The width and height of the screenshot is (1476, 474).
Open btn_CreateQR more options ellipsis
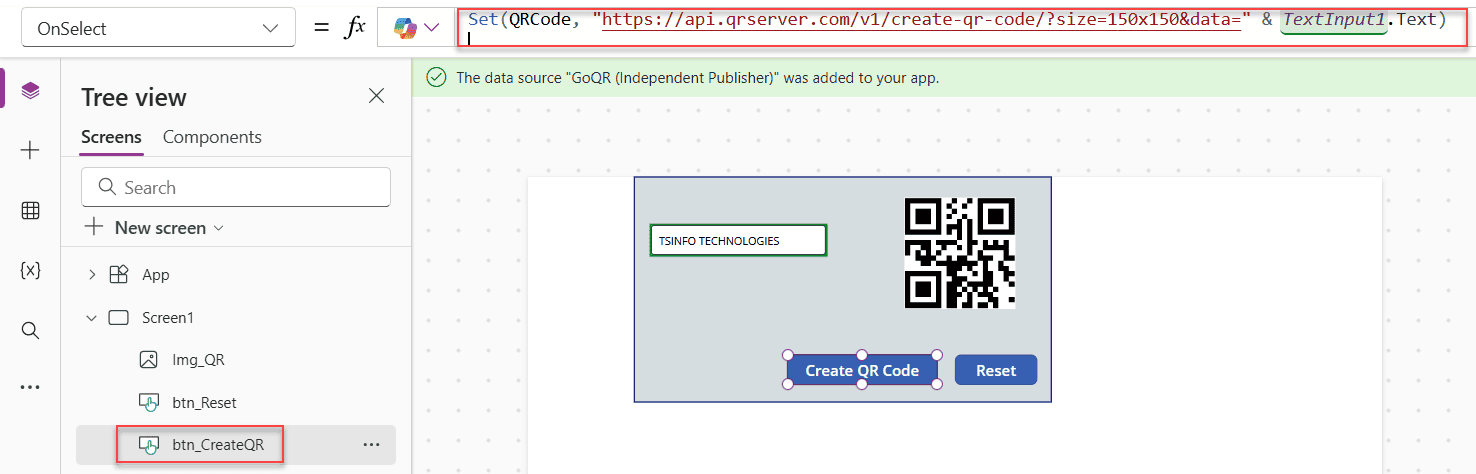coord(371,445)
